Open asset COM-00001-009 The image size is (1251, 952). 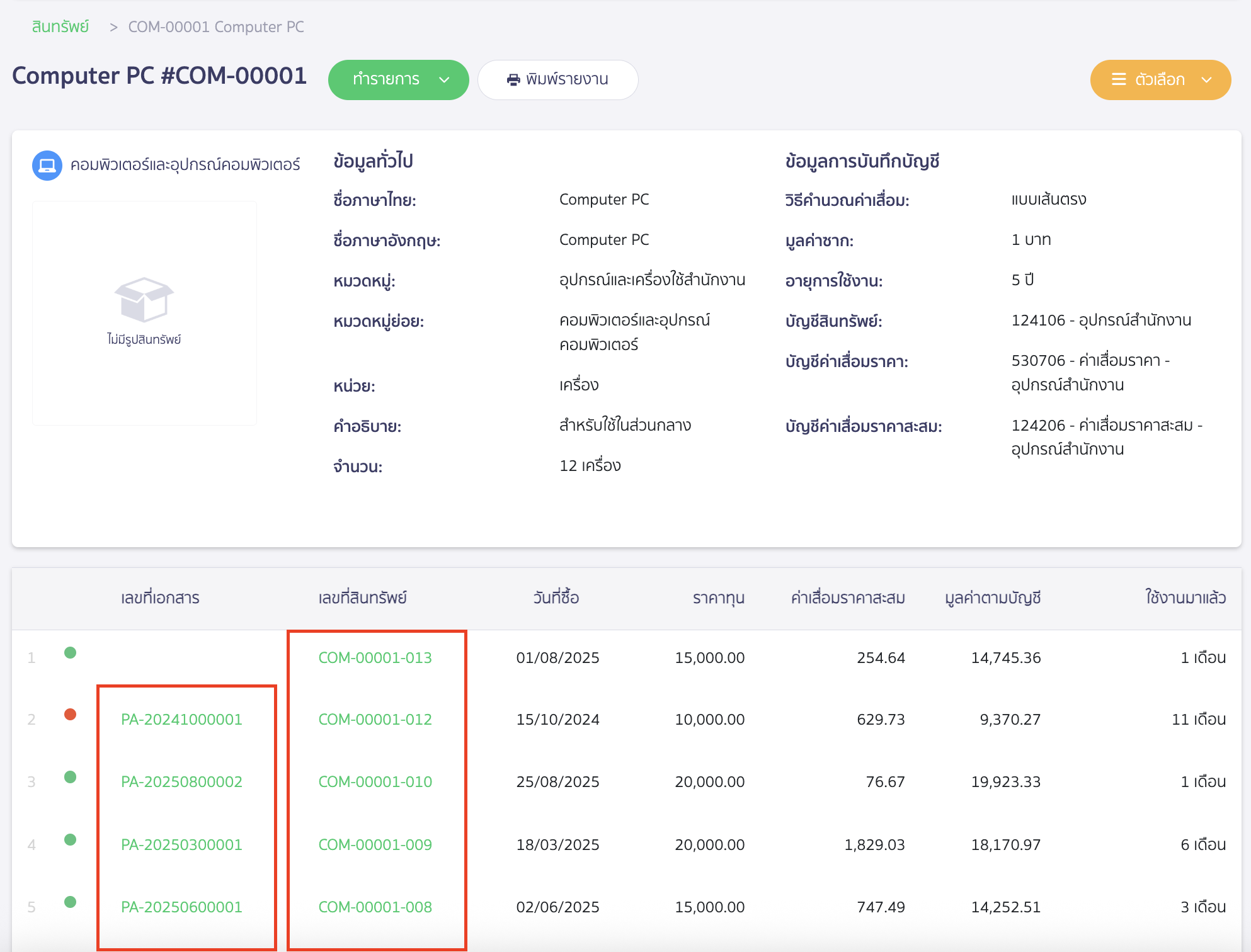(375, 844)
